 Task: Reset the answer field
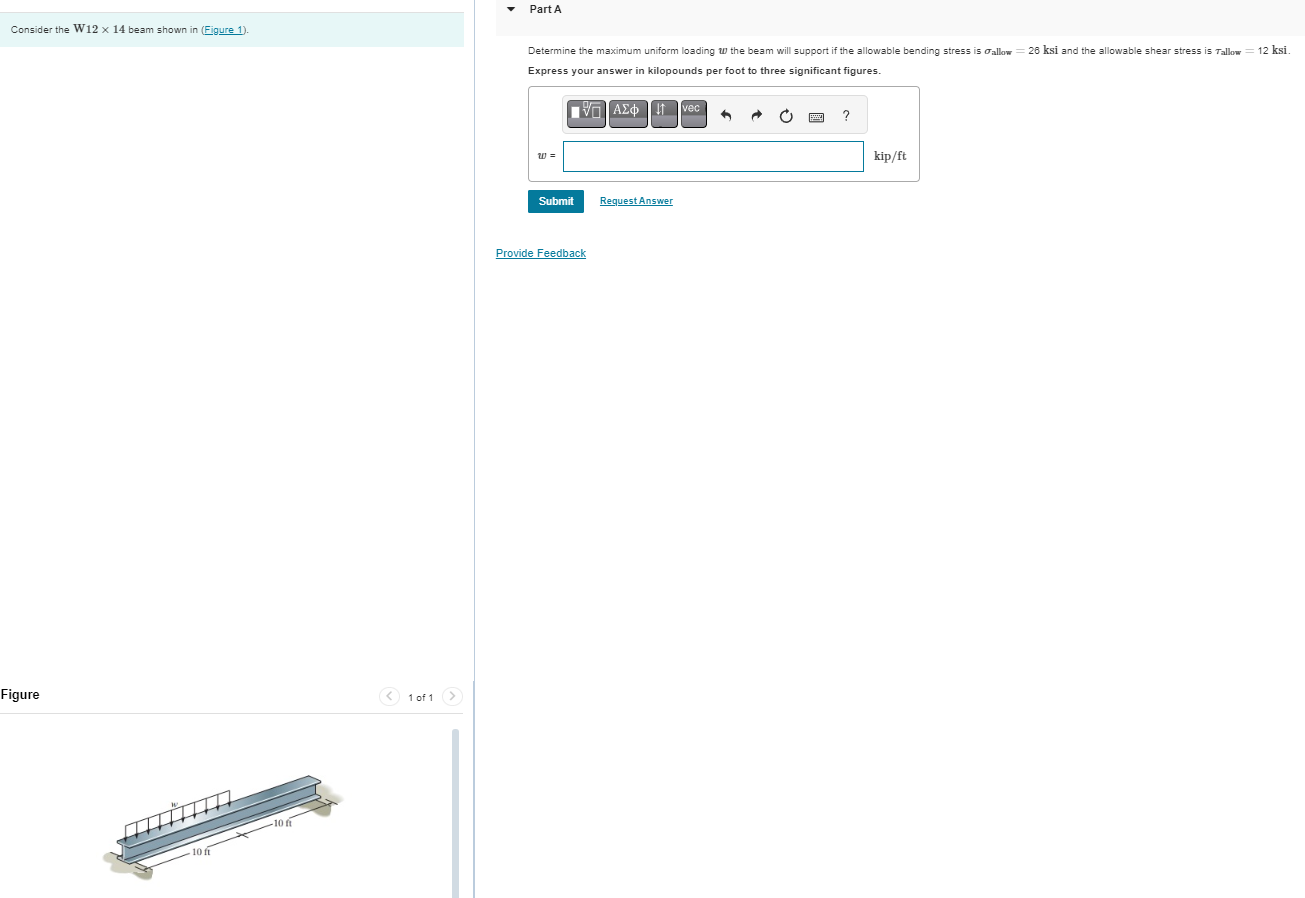785,115
